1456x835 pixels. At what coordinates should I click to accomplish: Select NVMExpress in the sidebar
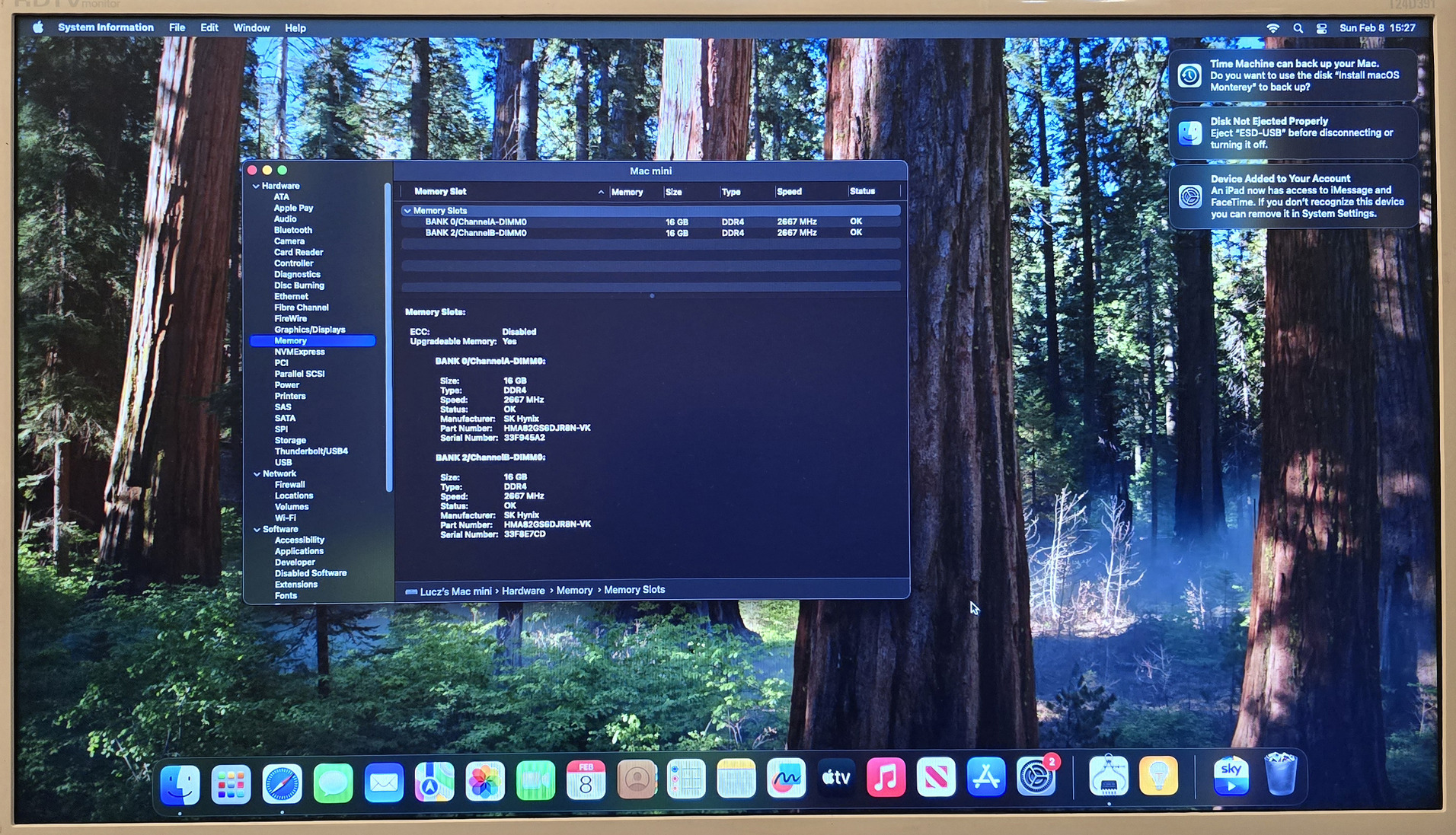299,352
